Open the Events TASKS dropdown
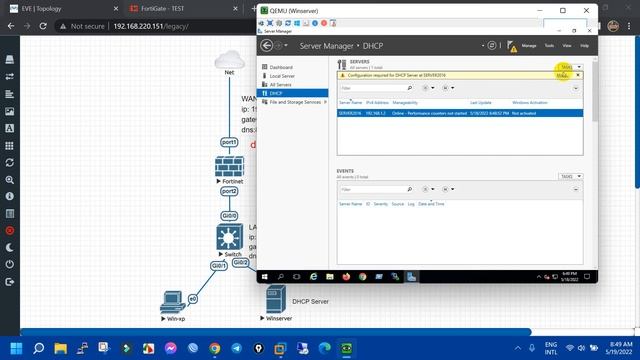The height and width of the screenshot is (360, 640). [x=570, y=176]
